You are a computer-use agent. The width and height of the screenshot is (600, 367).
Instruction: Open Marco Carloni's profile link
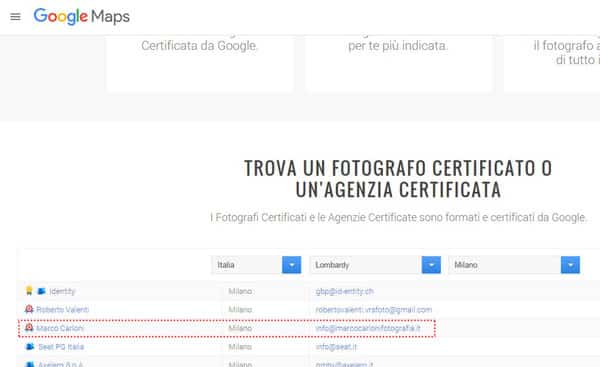(x=60, y=328)
